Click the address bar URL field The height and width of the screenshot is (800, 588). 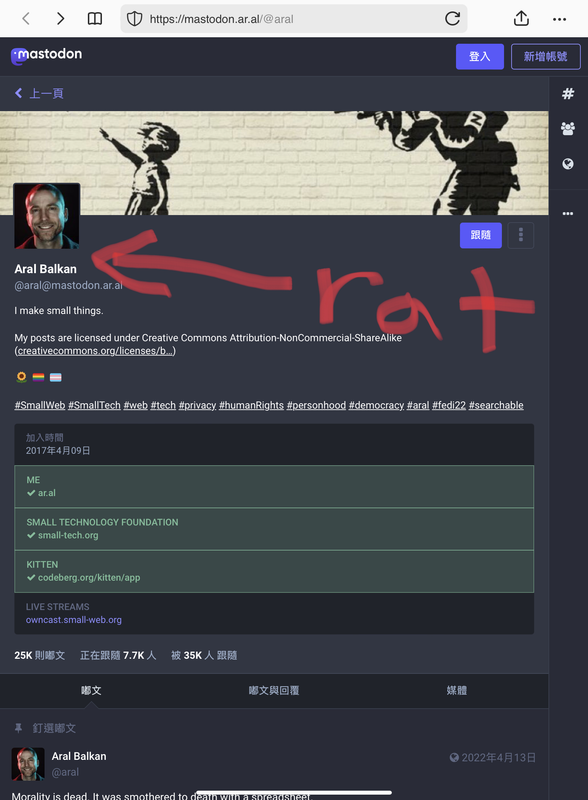(x=293, y=19)
